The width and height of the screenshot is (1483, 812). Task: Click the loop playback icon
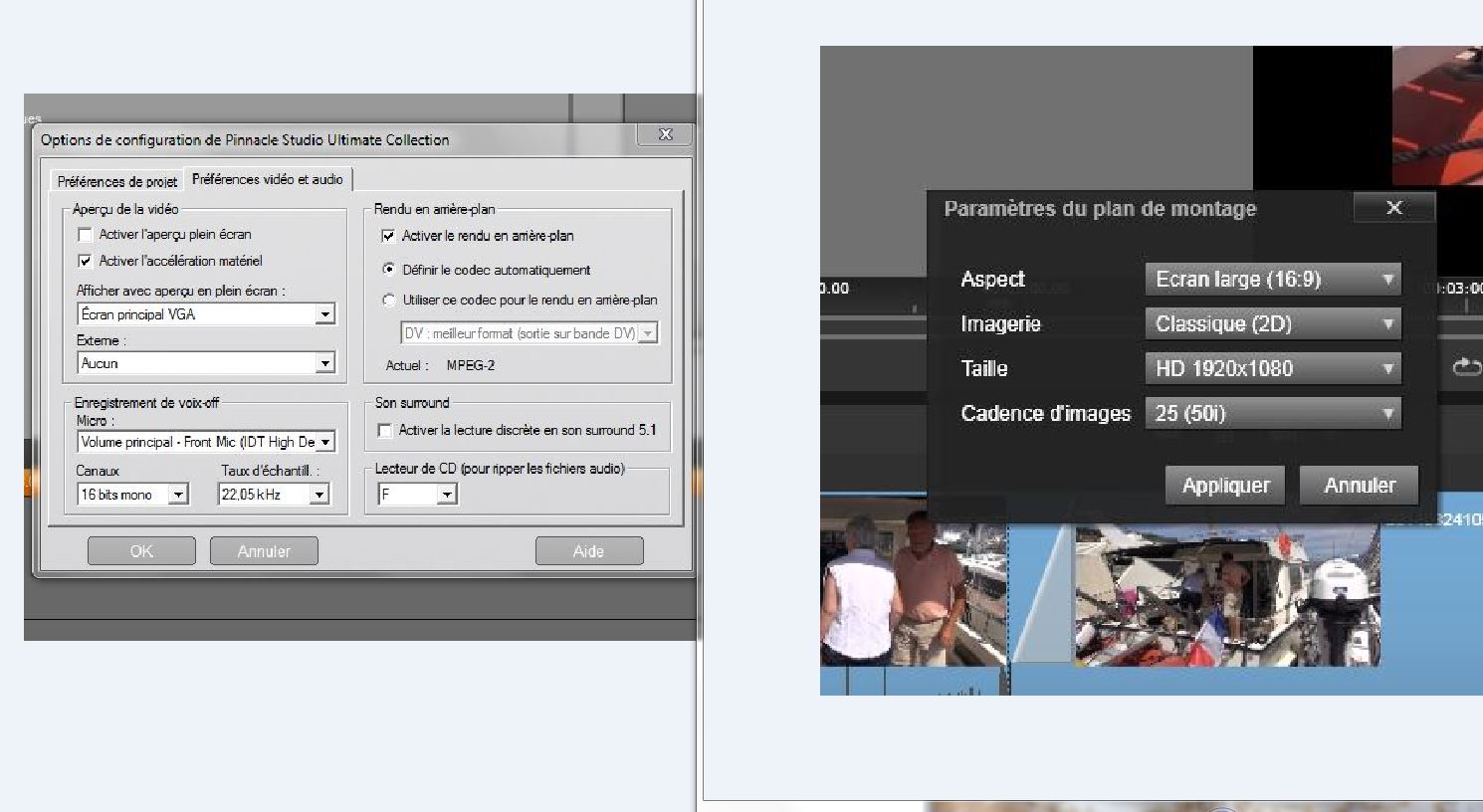coord(1467,368)
